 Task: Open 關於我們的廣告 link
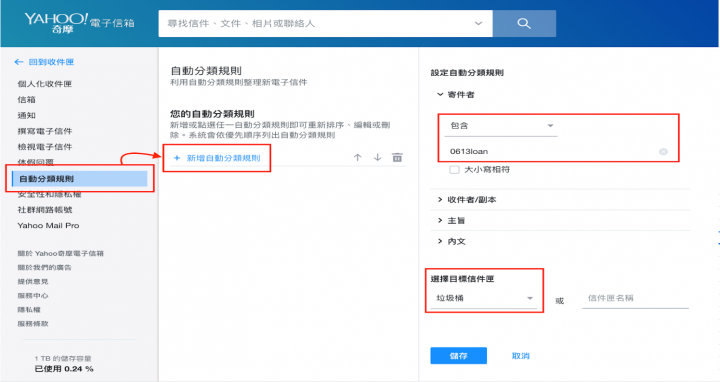pos(45,267)
